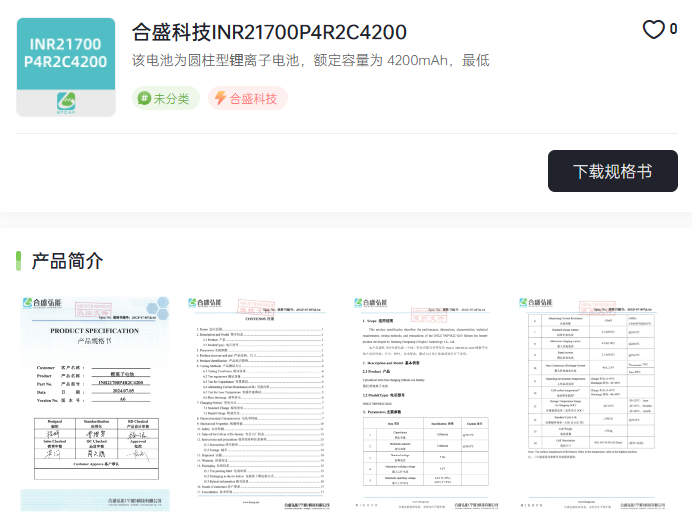Open the Contents page thumbnail

[260, 404]
